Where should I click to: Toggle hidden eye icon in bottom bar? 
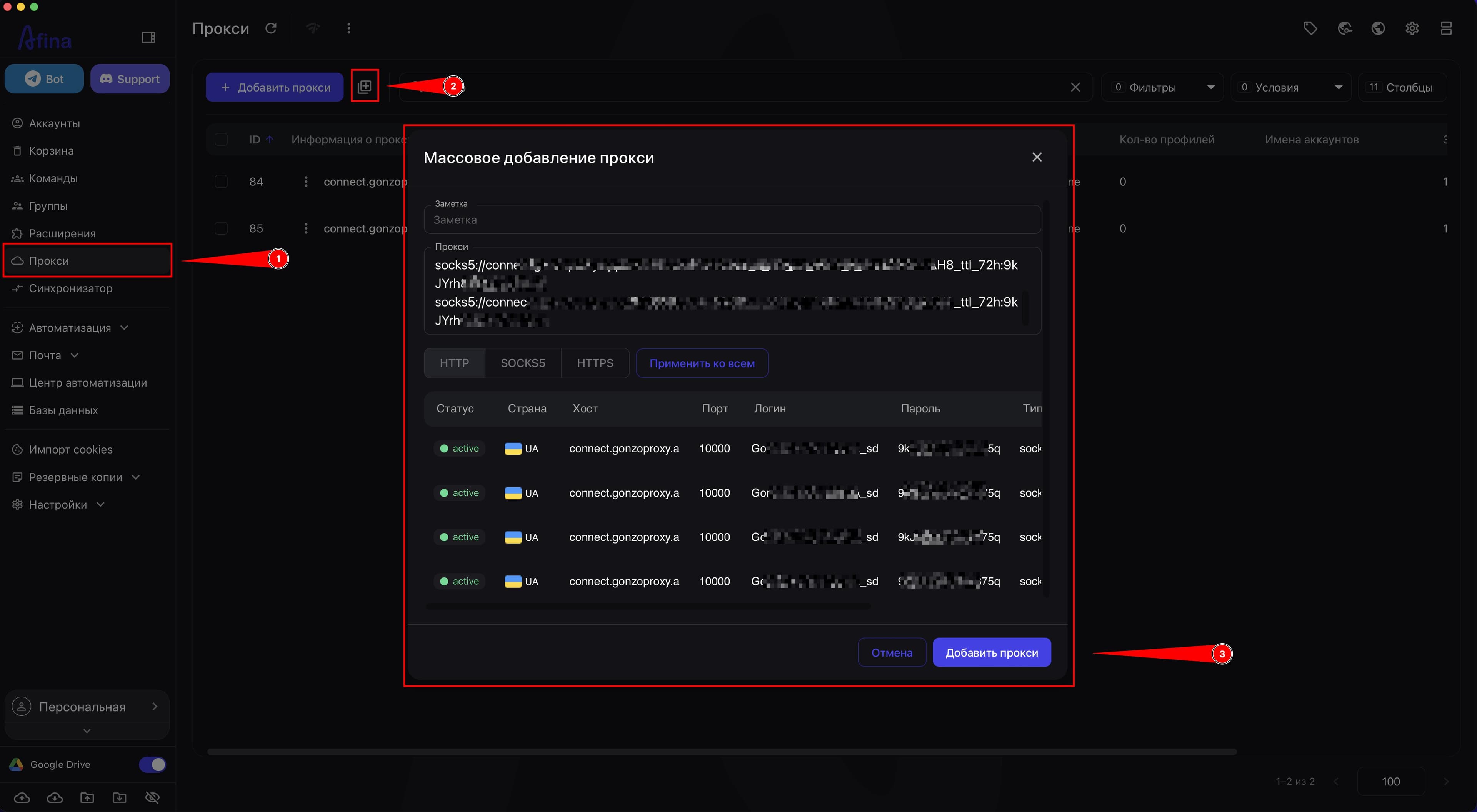(152, 798)
